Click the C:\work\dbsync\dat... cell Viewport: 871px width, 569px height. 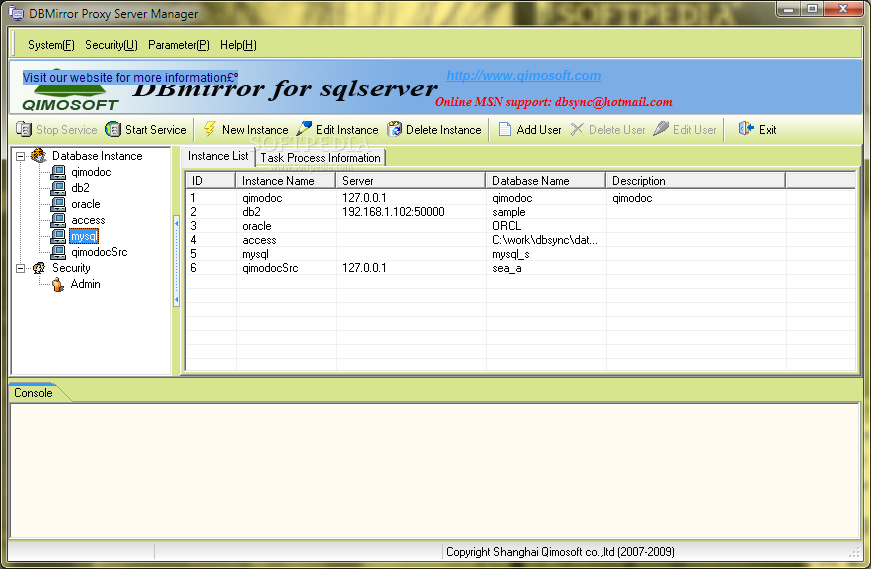(x=545, y=240)
